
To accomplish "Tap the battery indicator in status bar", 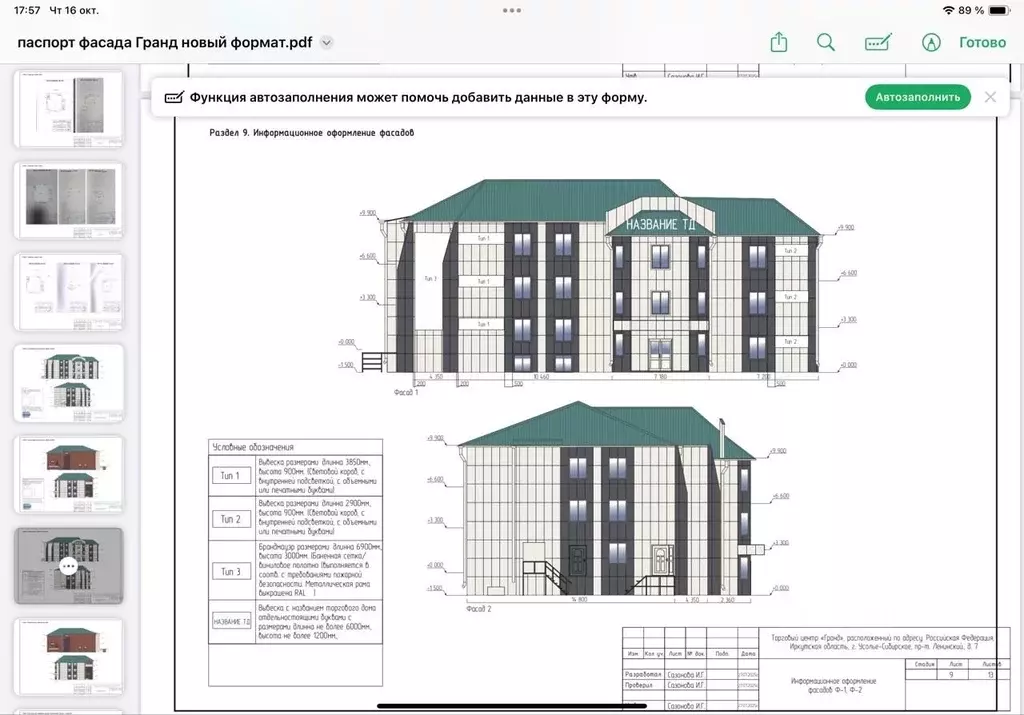I will [999, 10].
